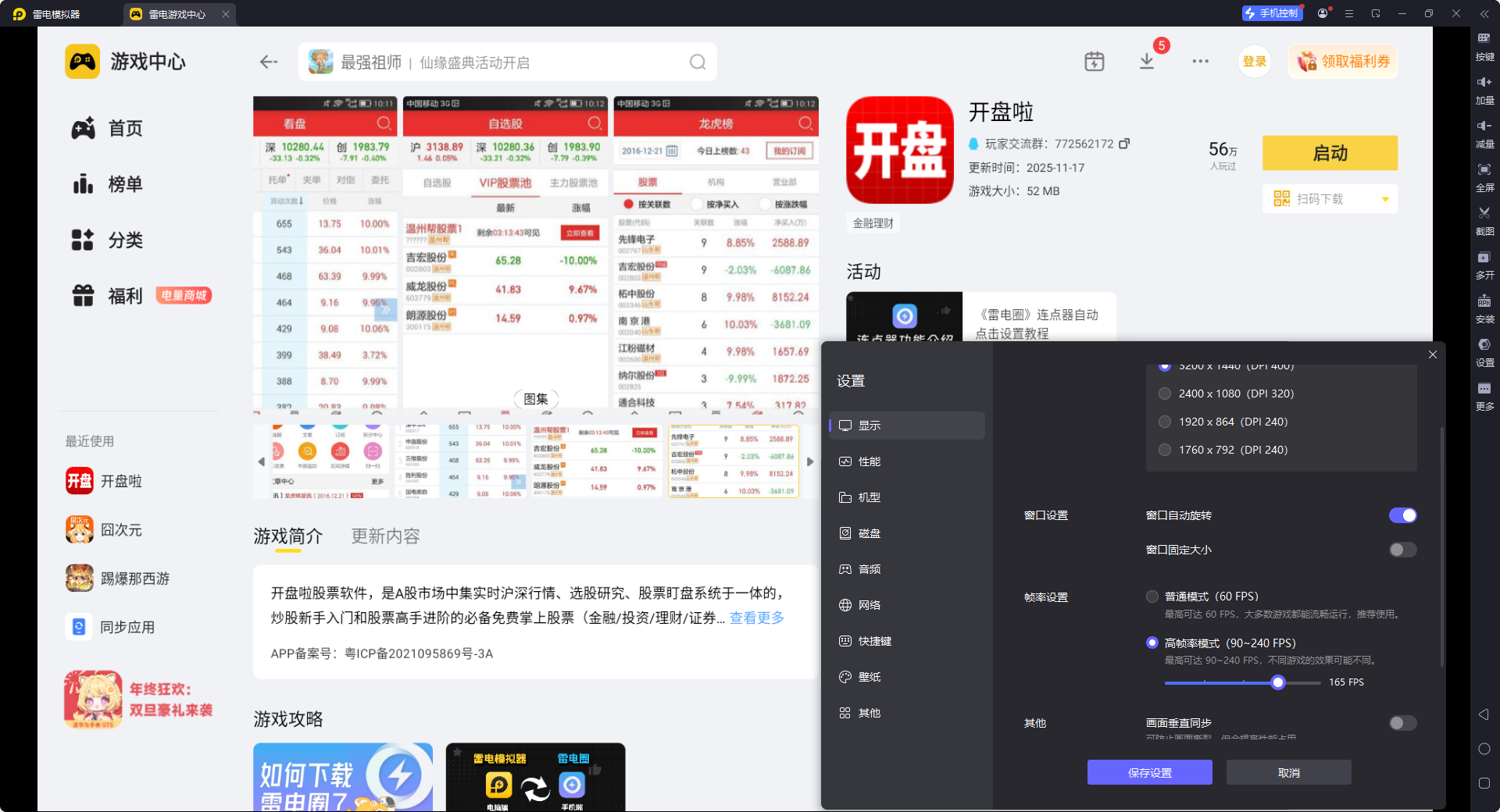Open 开盘啦 from recently used list
The image size is (1500, 812).
click(x=105, y=481)
